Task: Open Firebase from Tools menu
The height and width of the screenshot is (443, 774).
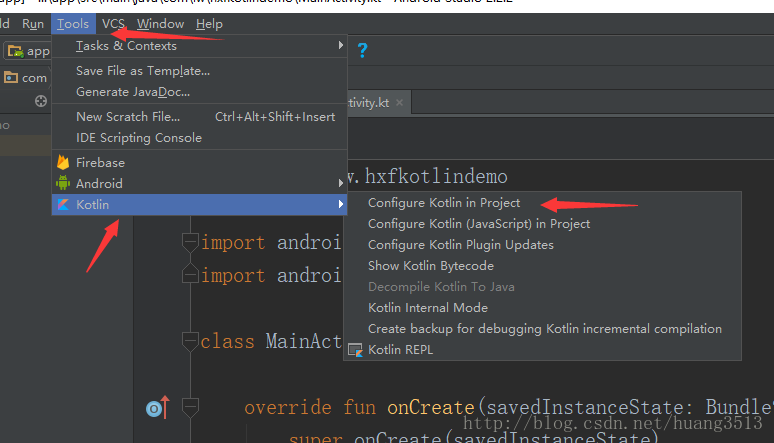Action: click(199, 162)
